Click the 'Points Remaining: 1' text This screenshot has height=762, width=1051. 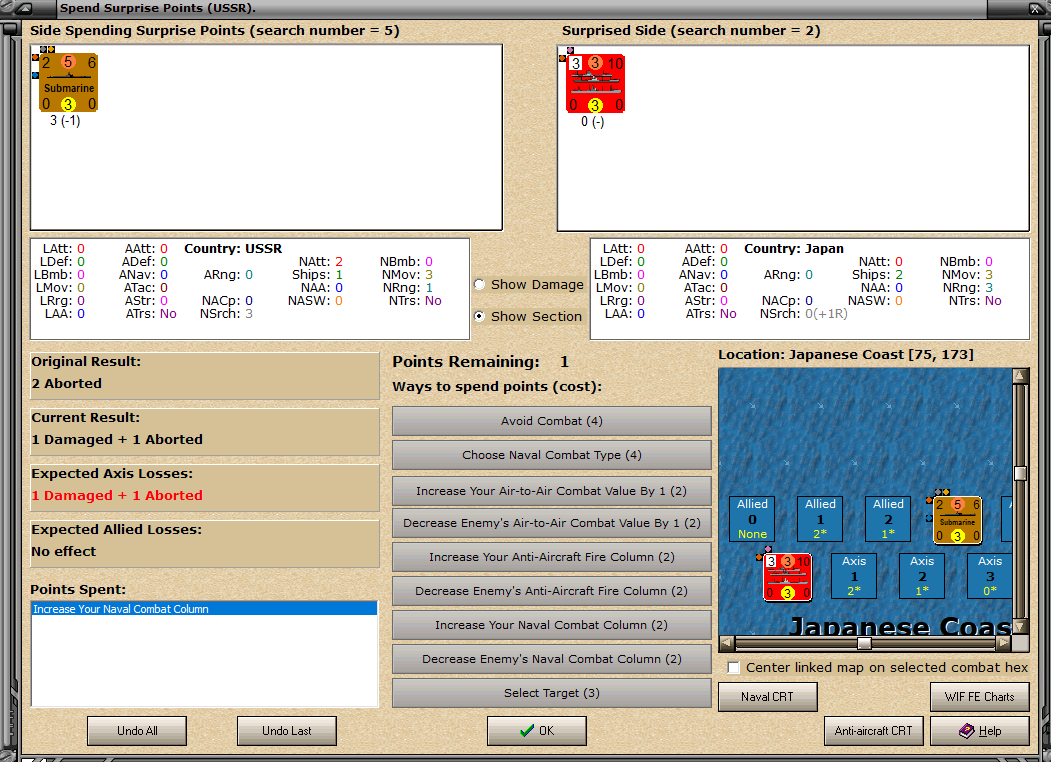(481, 362)
